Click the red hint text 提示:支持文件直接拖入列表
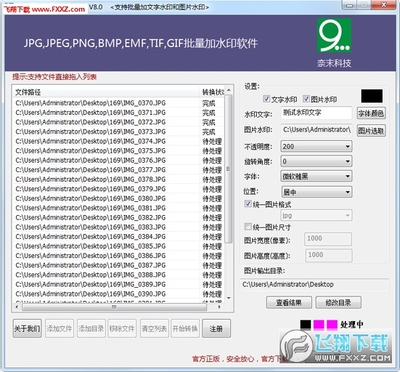Image resolution: width=400 pixels, height=372 pixels. pos(55,77)
